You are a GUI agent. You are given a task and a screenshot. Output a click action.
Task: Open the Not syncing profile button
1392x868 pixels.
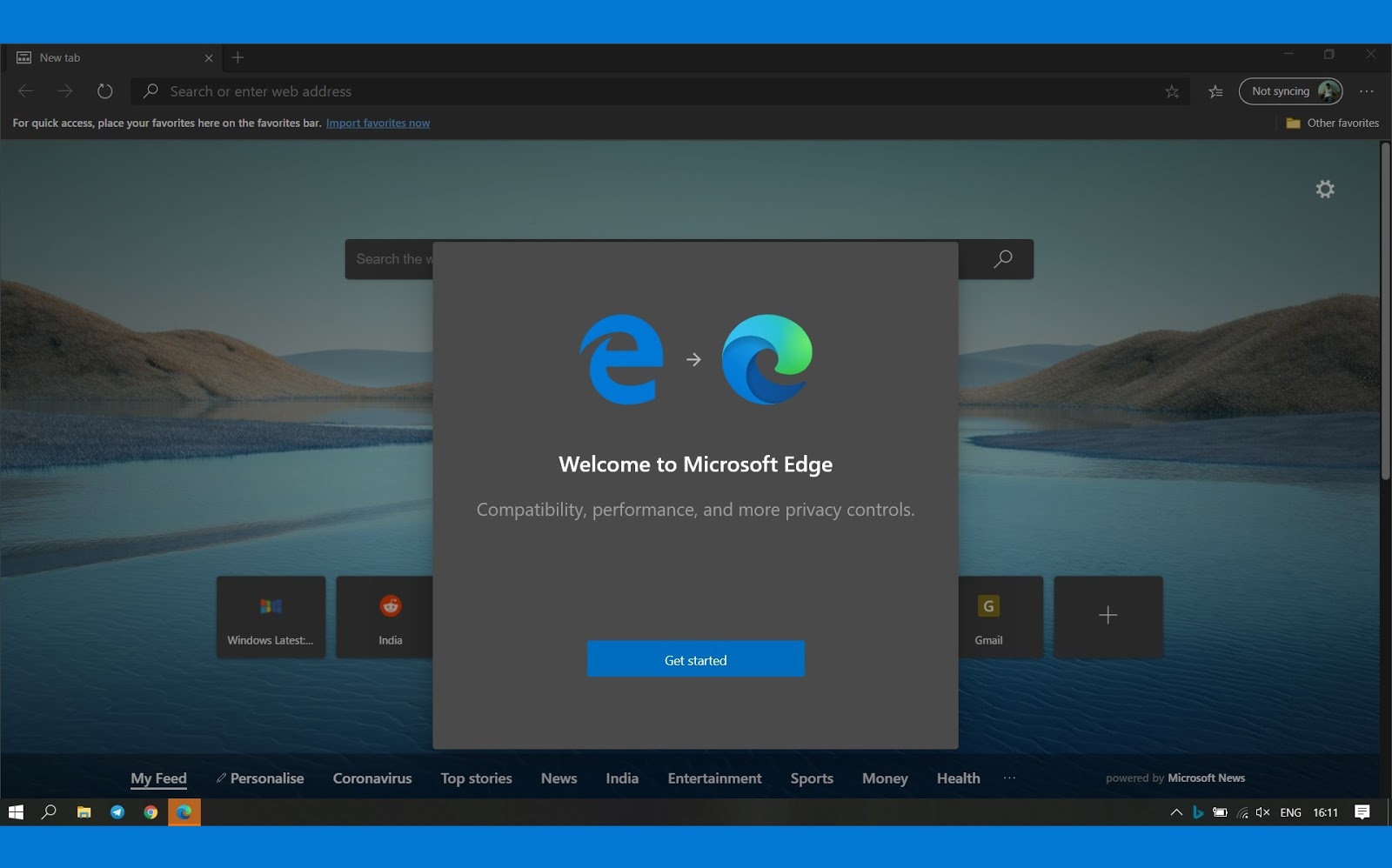point(1290,91)
